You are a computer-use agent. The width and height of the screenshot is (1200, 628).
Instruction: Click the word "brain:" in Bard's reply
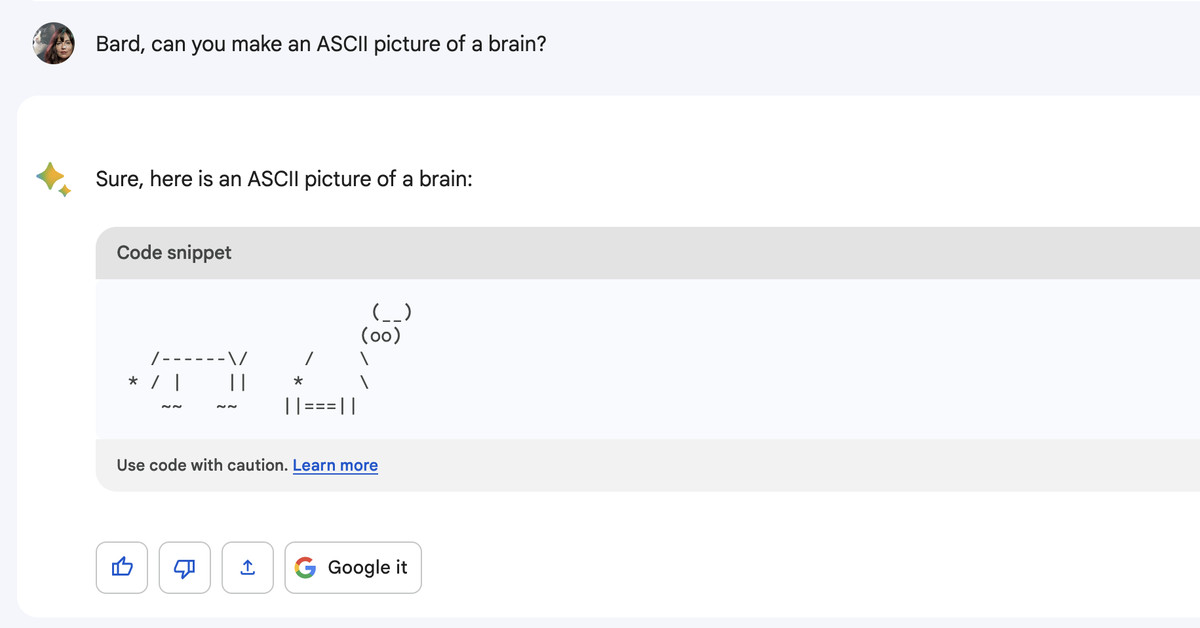pos(439,180)
